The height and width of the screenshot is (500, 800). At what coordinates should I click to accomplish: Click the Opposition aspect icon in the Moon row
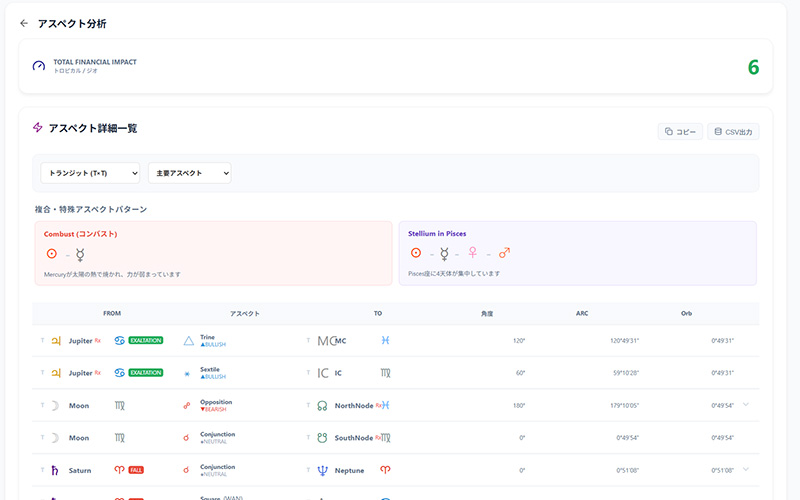pos(187,405)
